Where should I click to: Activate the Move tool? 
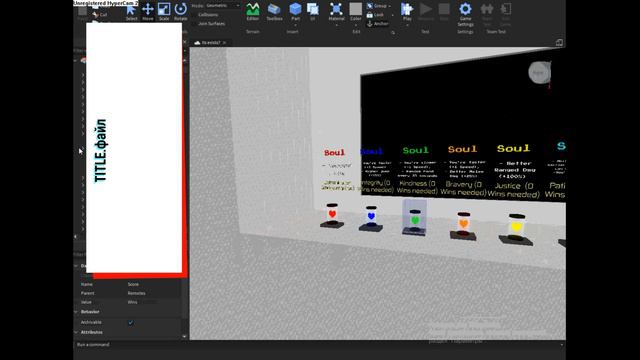click(x=148, y=12)
